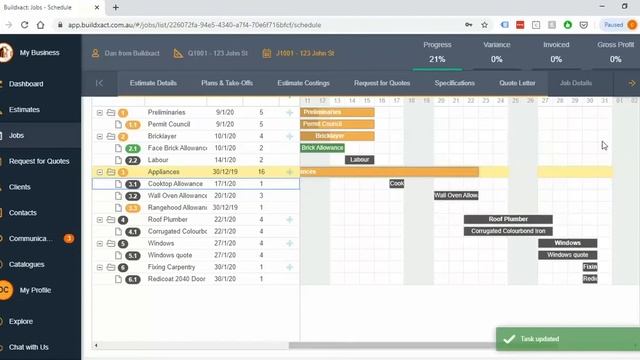Screen dimensions: 640x360
Task: Add a task under Roof Plumber with plus icon
Action: (289, 220)
